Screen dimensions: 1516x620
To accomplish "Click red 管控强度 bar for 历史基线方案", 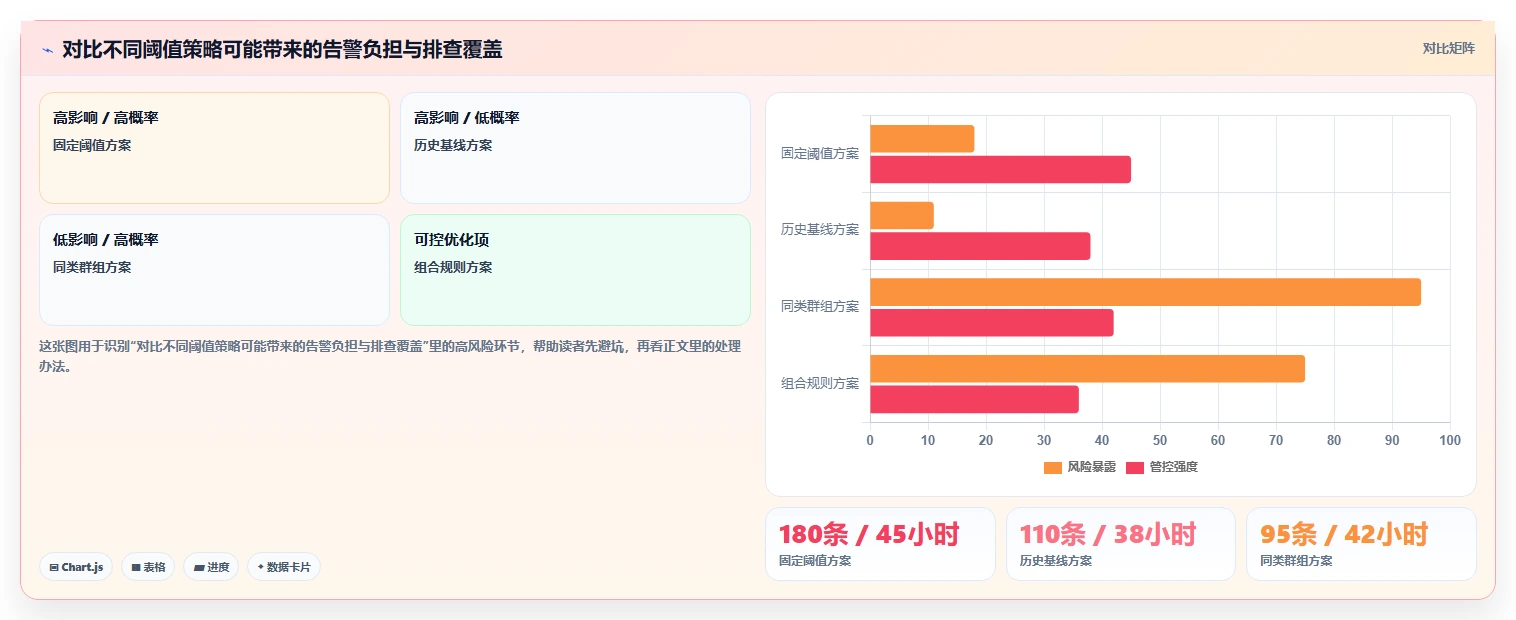I will pyautogui.click(x=980, y=246).
